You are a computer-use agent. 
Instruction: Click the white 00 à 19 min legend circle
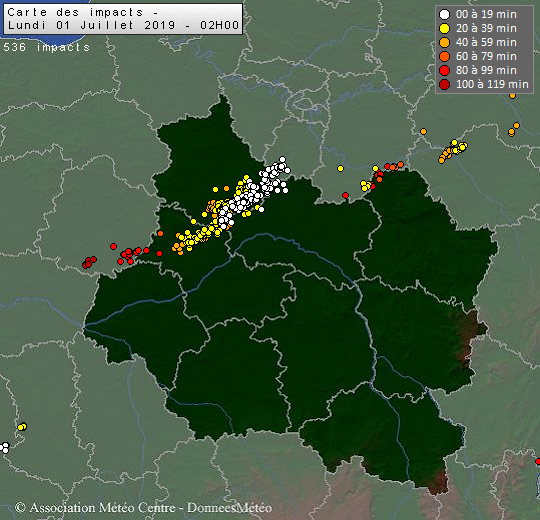(x=445, y=14)
